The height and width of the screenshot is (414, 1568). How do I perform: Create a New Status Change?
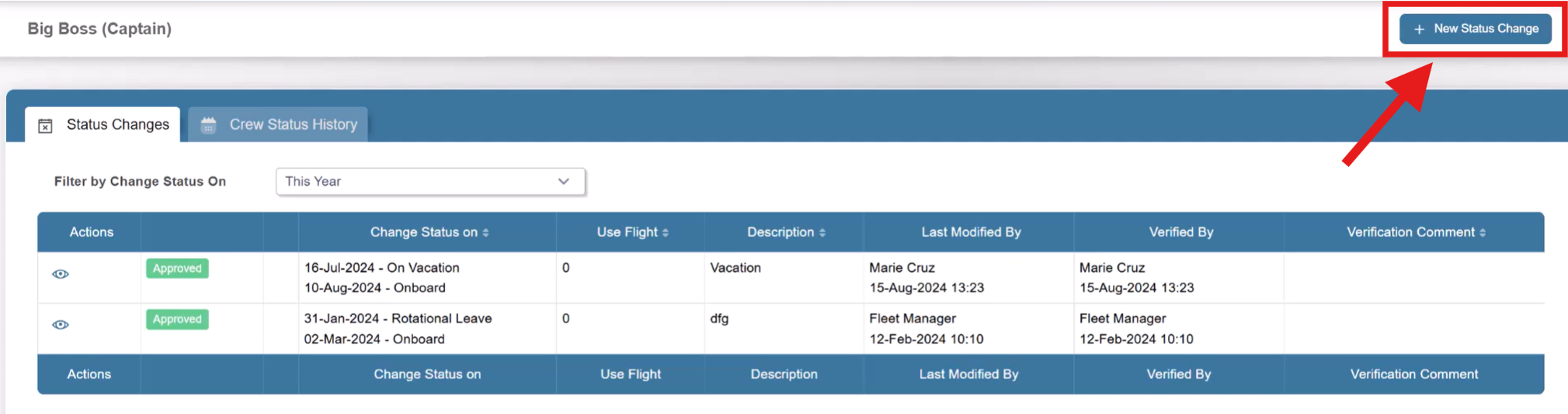click(x=1475, y=29)
